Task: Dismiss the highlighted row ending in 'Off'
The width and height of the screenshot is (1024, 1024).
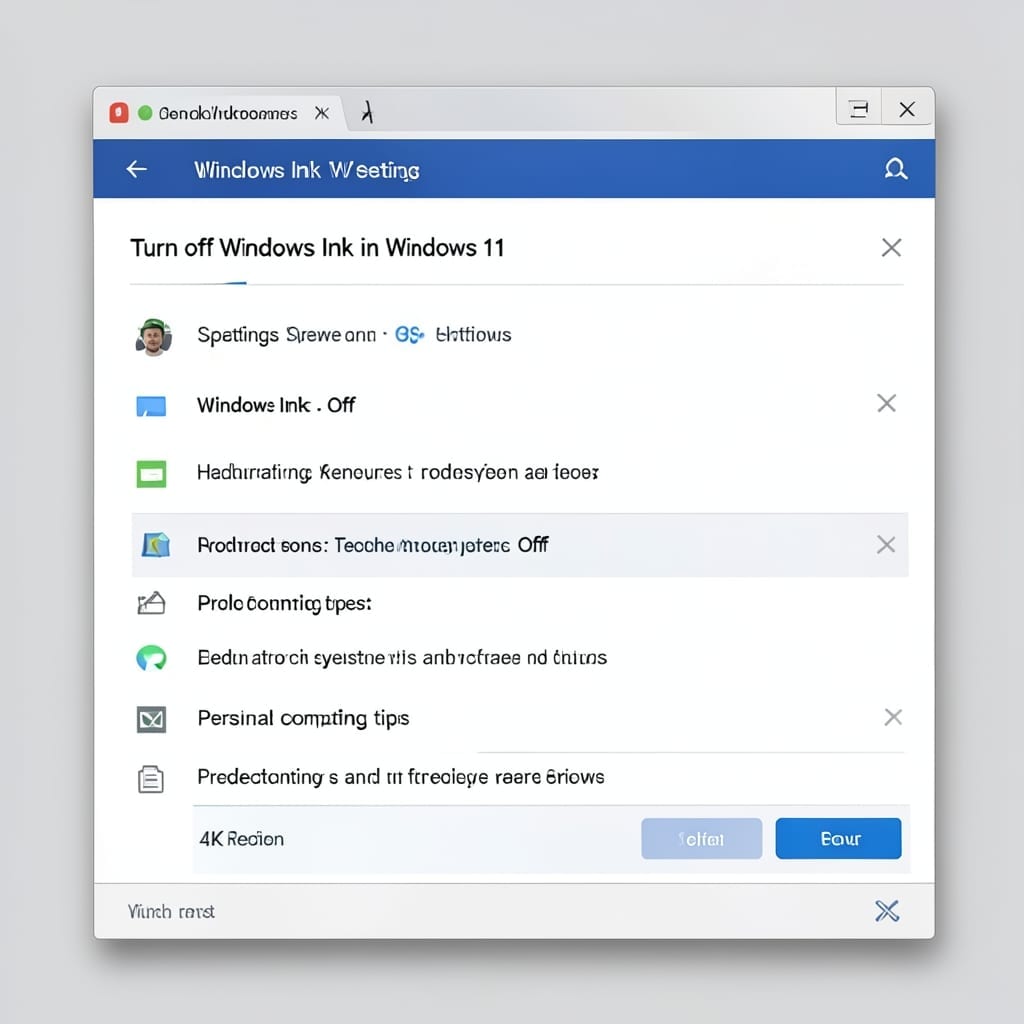Action: pyautogui.click(x=886, y=545)
